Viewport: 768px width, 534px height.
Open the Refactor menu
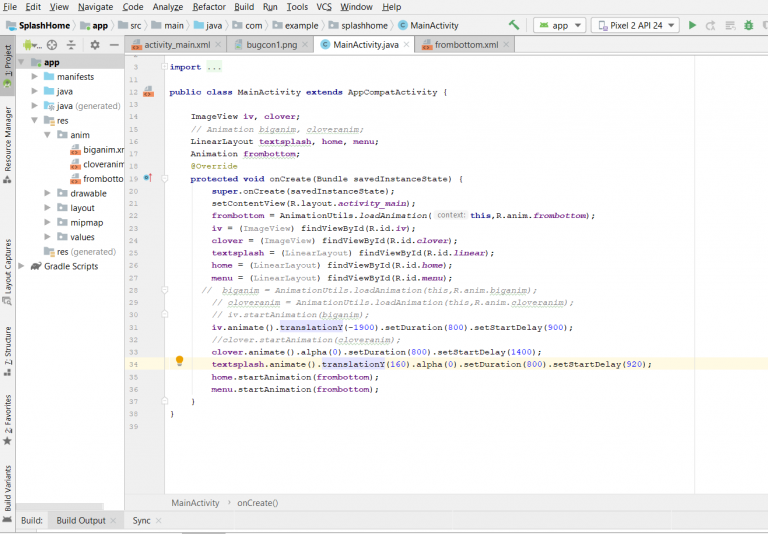pyautogui.click(x=209, y=7)
